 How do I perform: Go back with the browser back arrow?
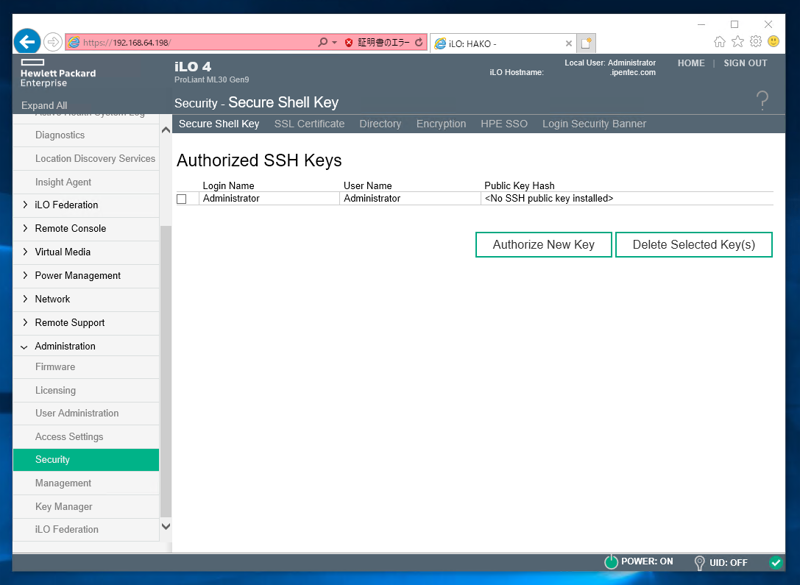pos(27,41)
